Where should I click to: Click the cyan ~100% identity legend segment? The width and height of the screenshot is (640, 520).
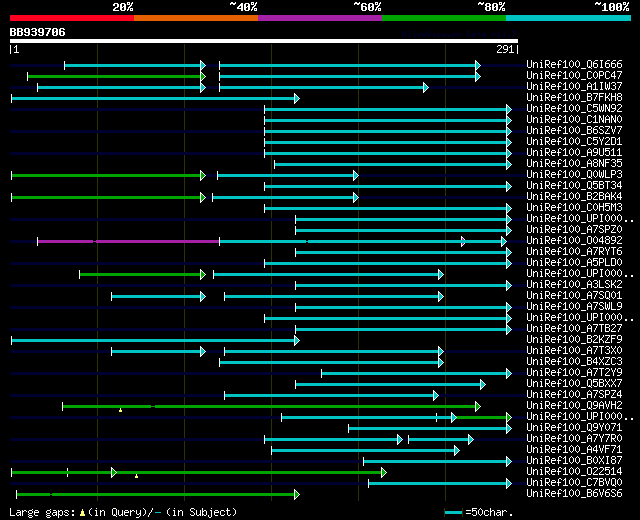[x=569, y=18]
